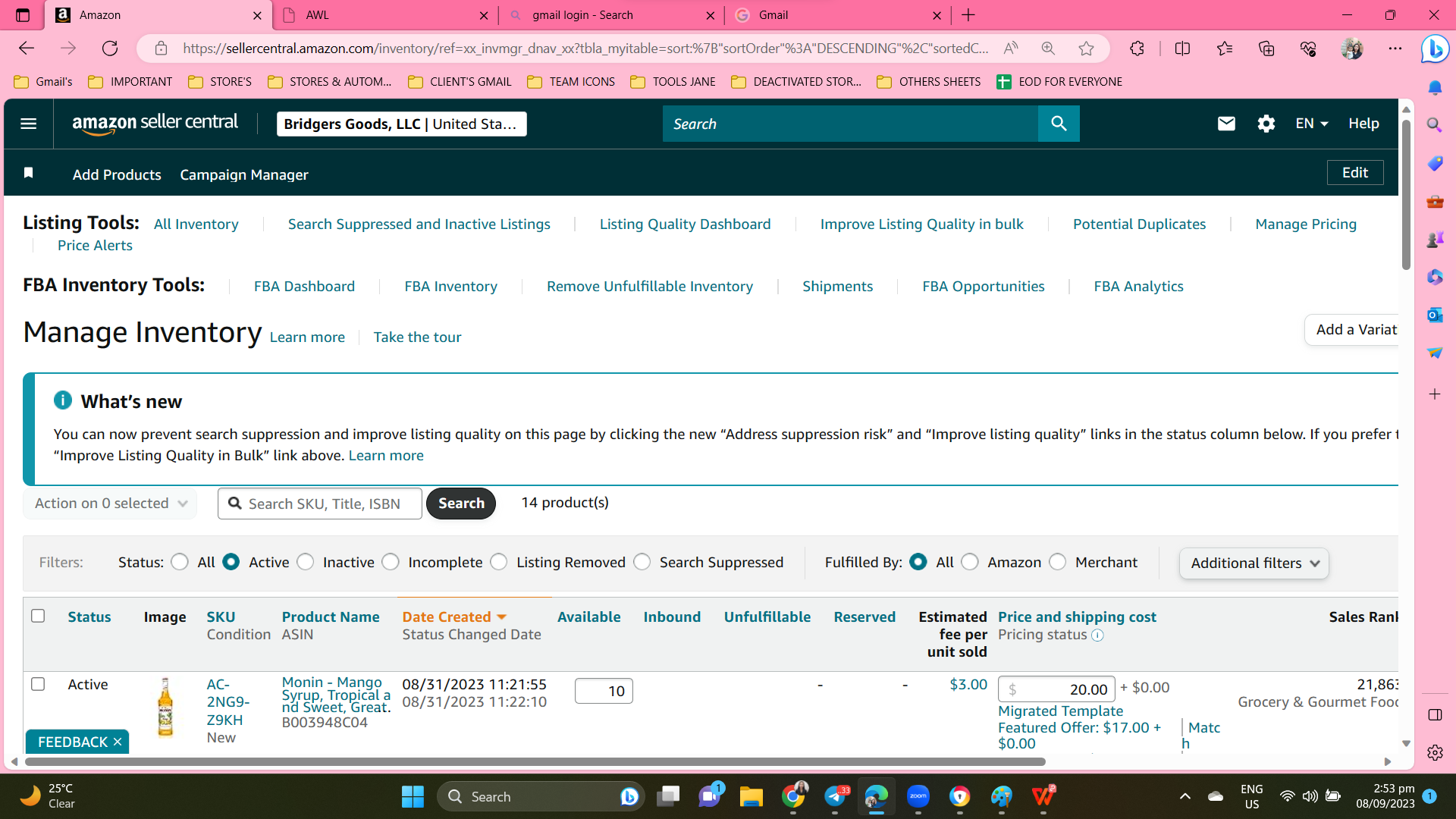Screen dimensions: 1456x819
Task: Open the Edge sidebar notifications bell
Action: click(1435, 88)
